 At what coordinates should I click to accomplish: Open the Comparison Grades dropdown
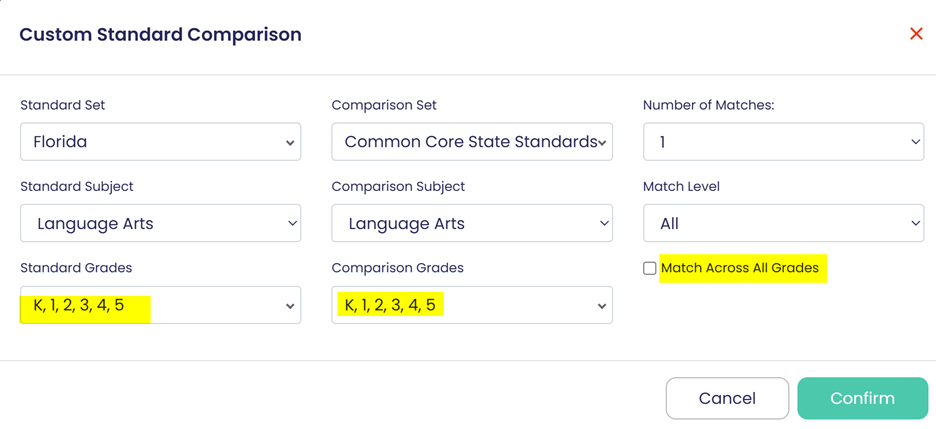[x=472, y=306]
